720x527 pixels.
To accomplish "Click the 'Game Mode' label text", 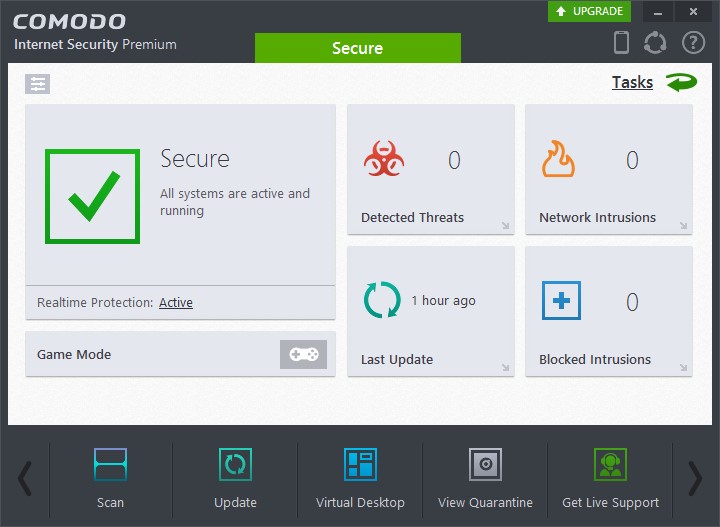I will pyautogui.click(x=74, y=354).
